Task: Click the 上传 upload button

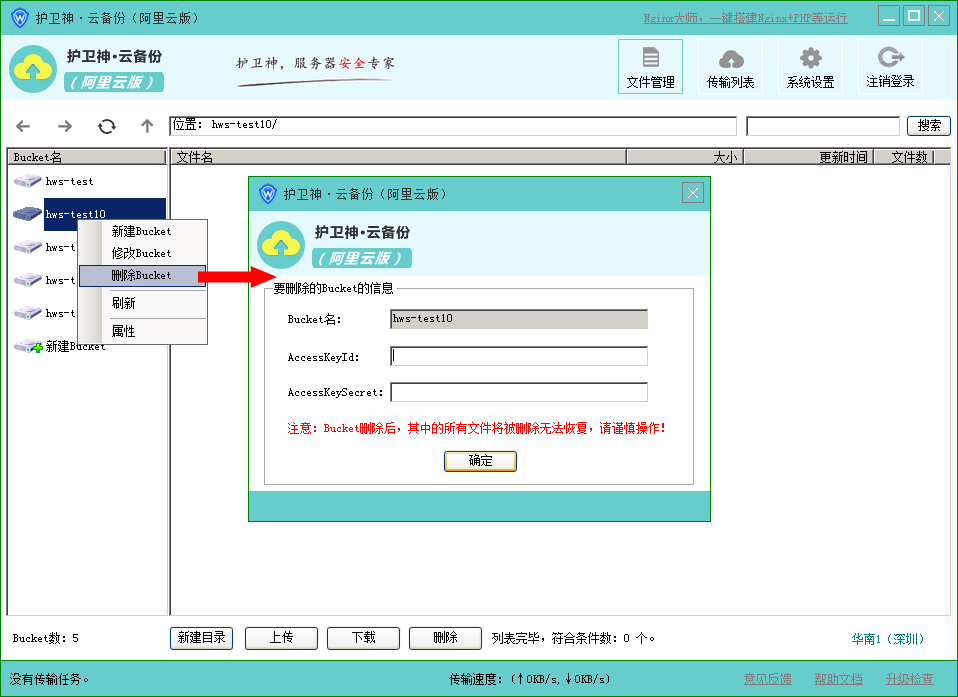Action: [x=281, y=638]
